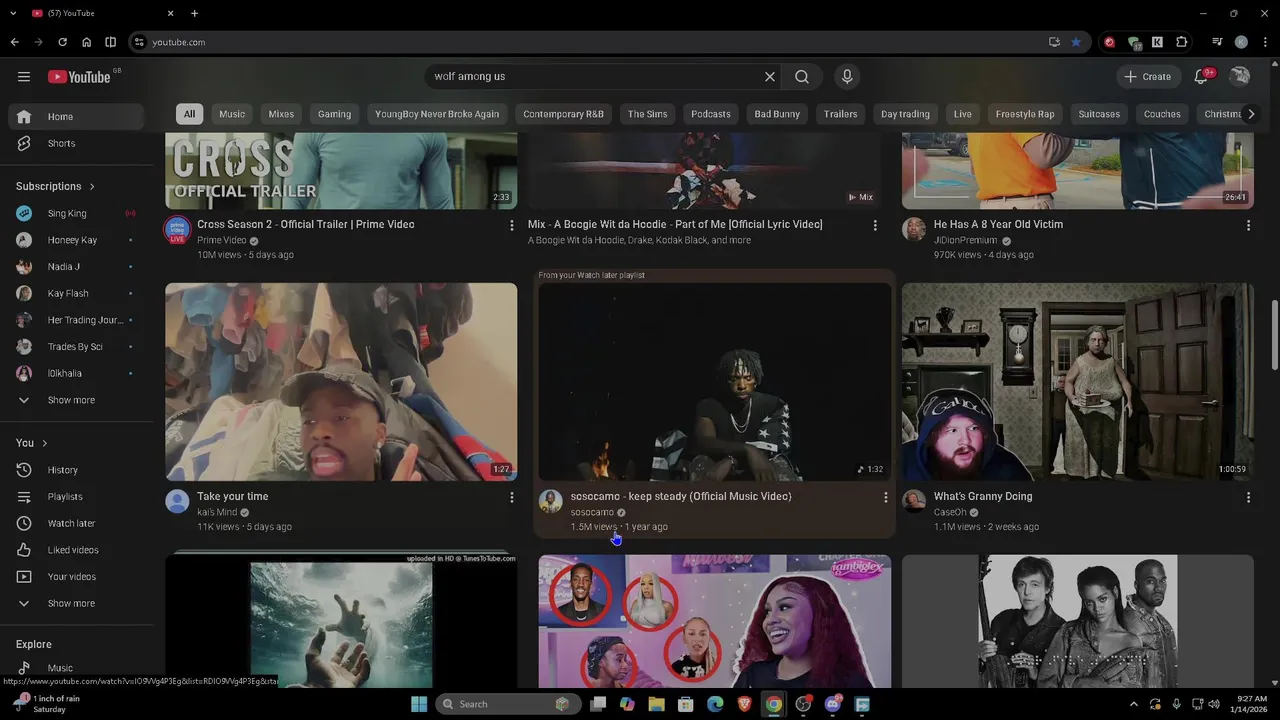The height and width of the screenshot is (720, 1280).
Task: Select the Freestyle Rap chip
Action: click(x=1025, y=114)
